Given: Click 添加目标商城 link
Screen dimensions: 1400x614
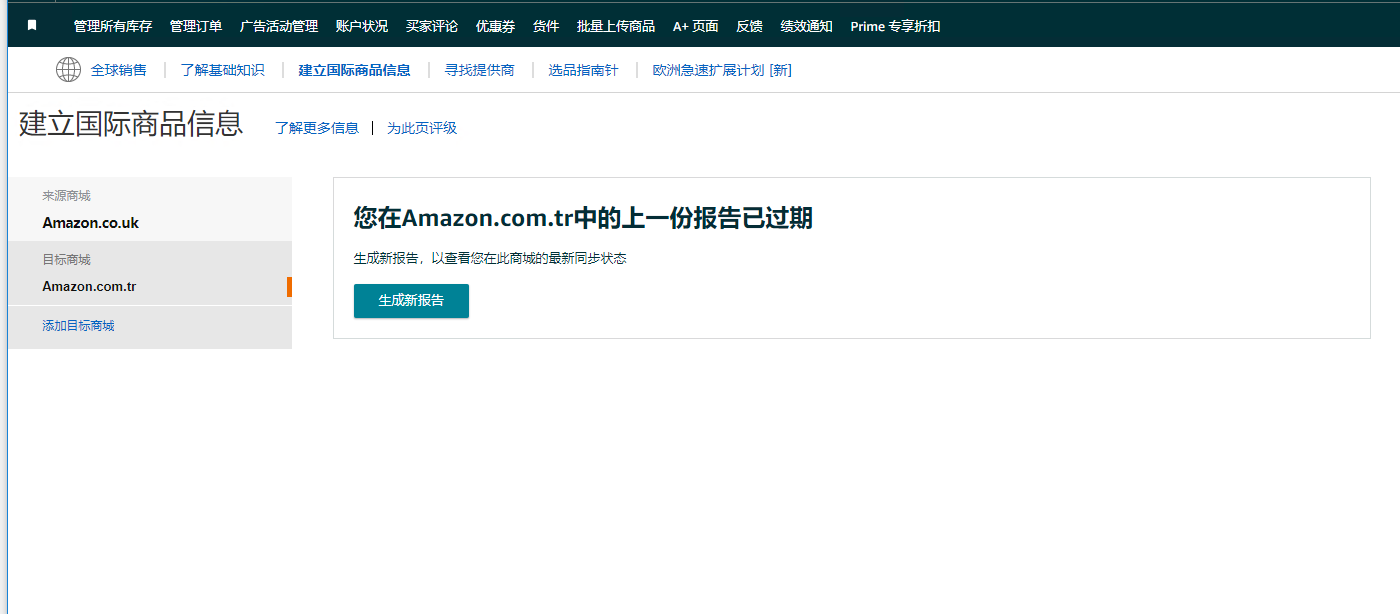Looking at the screenshot, I should click(x=78, y=326).
